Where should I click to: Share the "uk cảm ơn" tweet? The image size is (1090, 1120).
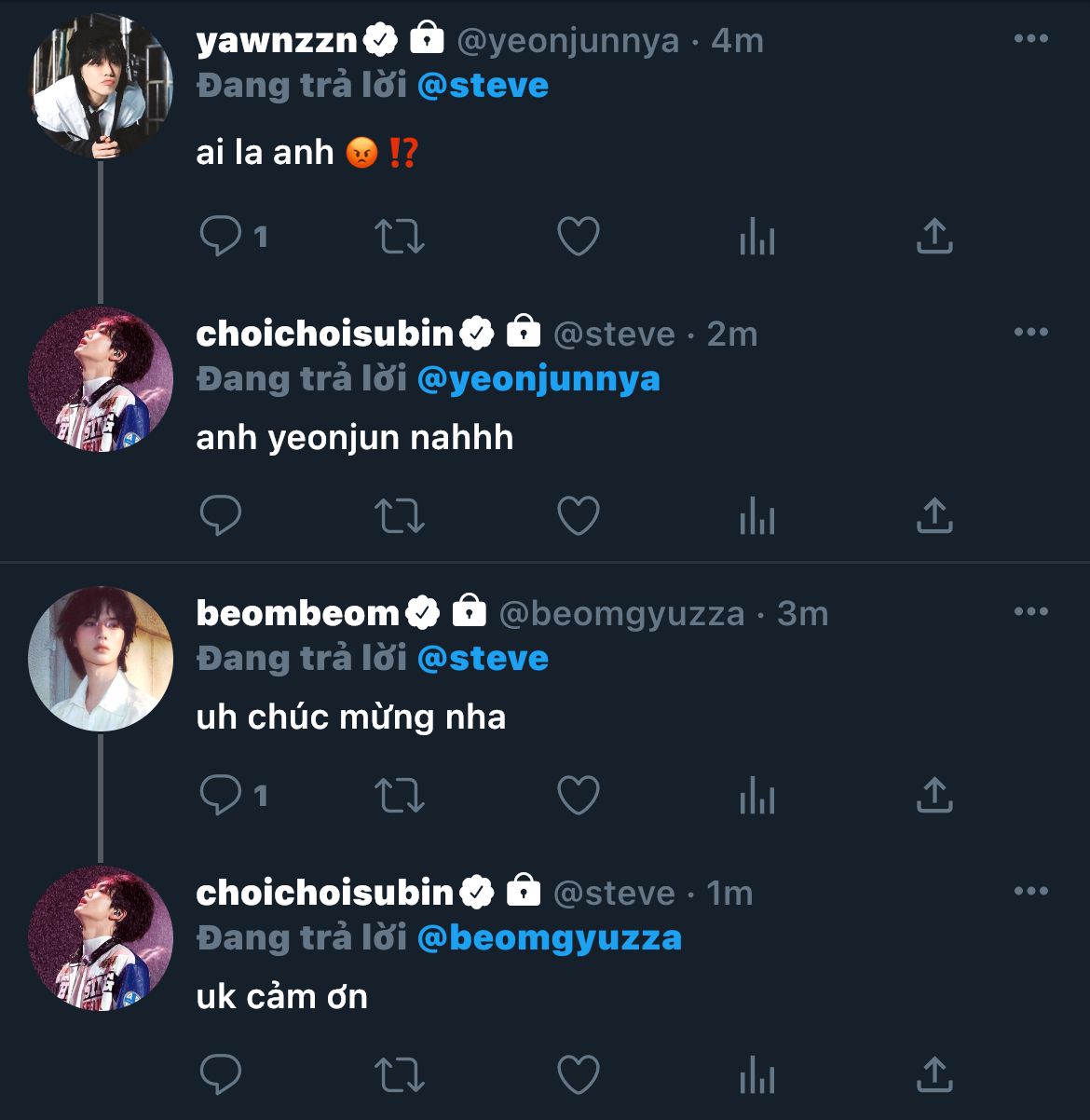click(x=934, y=1074)
